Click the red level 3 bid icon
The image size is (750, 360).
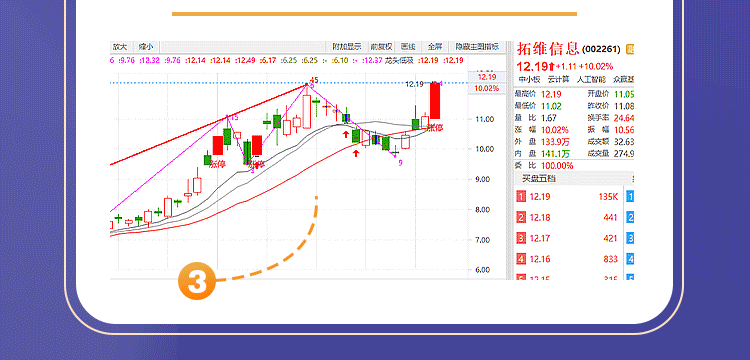click(521, 238)
